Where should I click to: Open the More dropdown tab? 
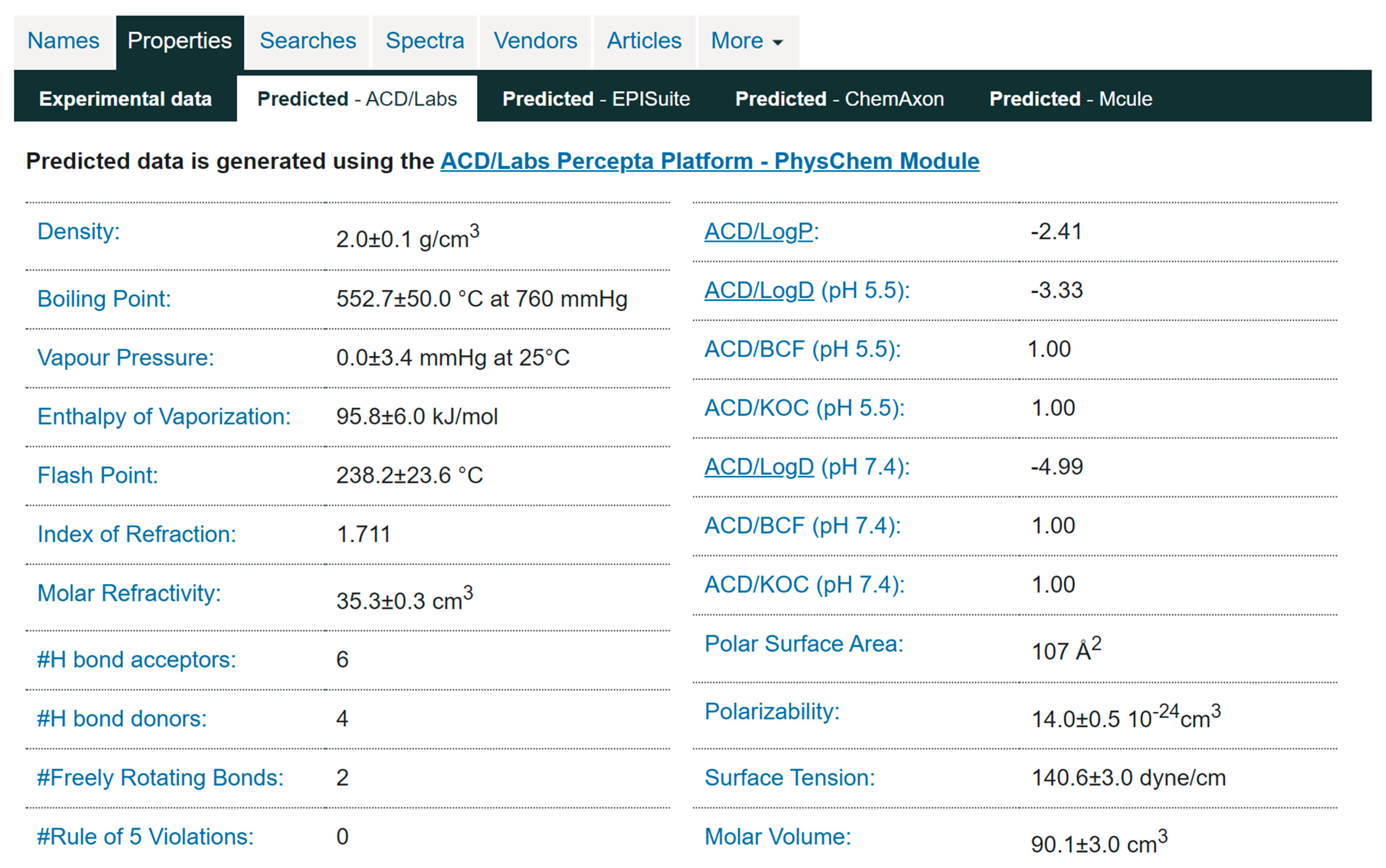747,41
